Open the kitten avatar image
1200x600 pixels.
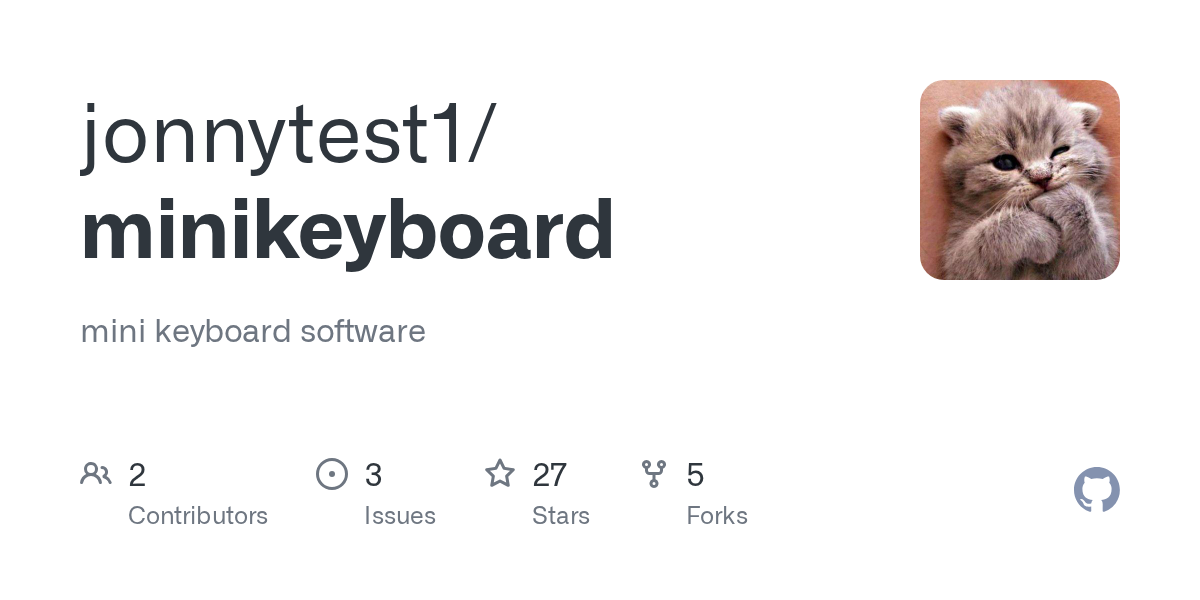pyautogui.click(x=1019, y=180)
